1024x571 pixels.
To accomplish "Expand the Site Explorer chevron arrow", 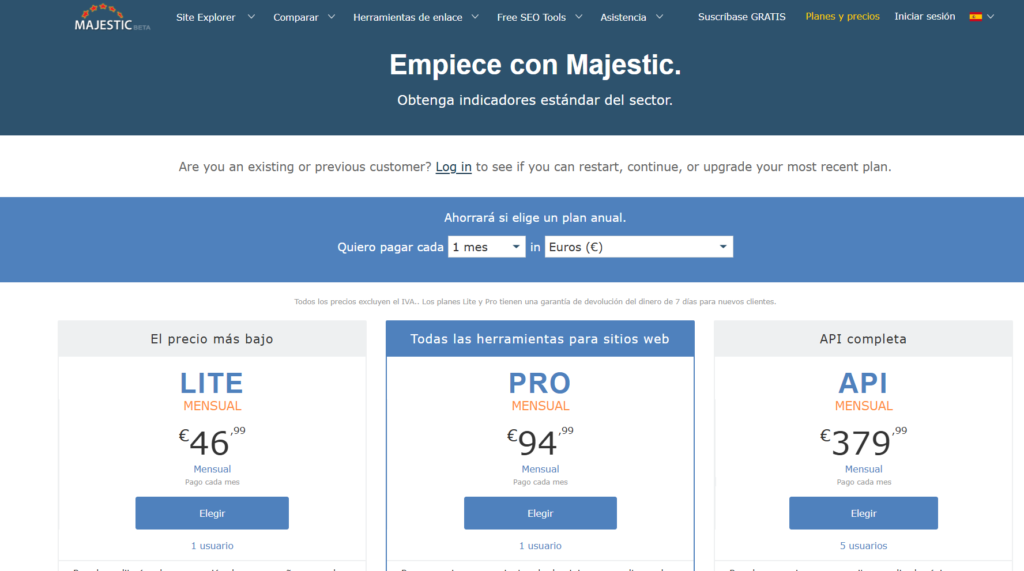I will click(251, 17).
